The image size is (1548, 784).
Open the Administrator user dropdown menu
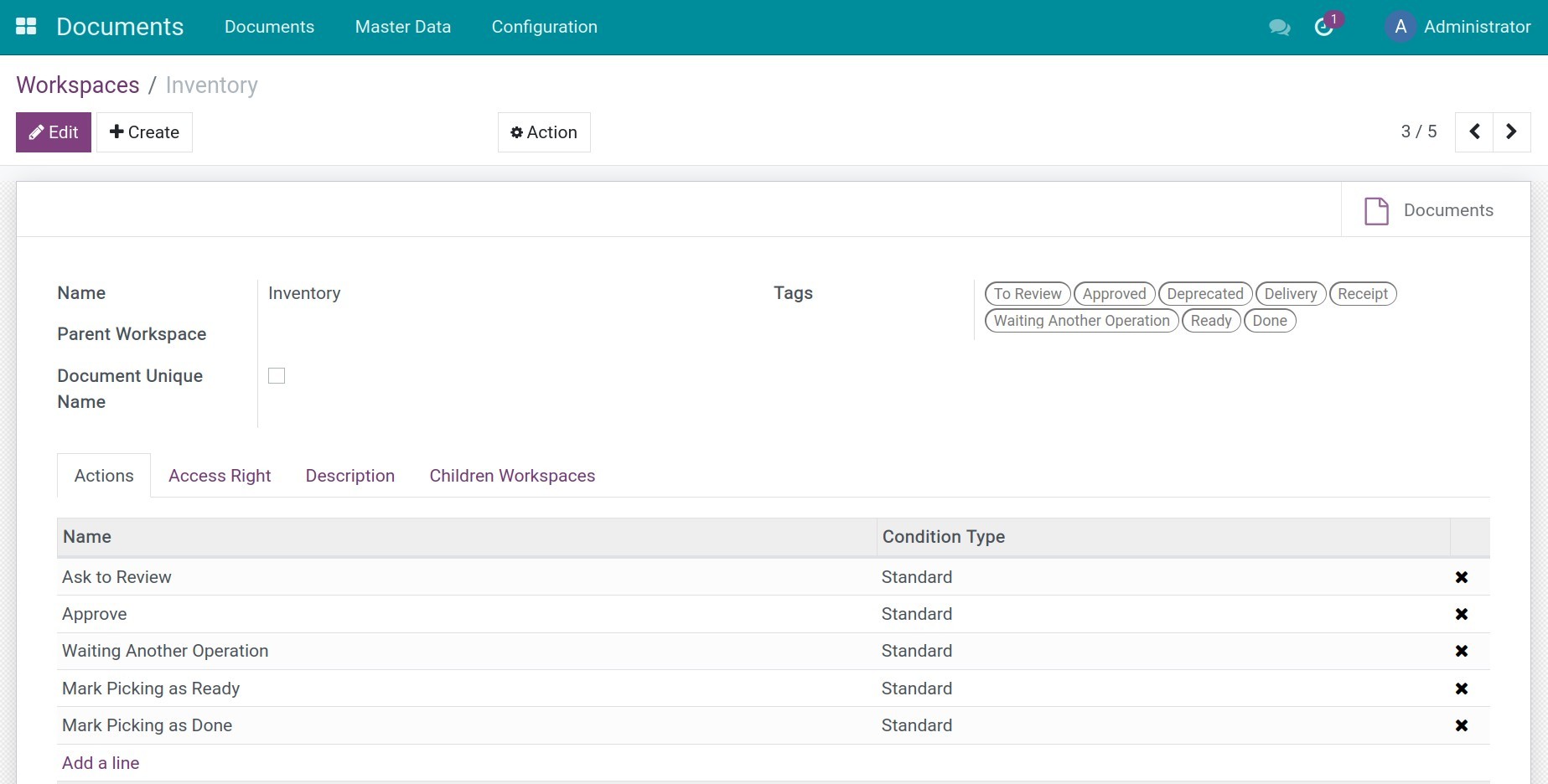[1477, 27]
